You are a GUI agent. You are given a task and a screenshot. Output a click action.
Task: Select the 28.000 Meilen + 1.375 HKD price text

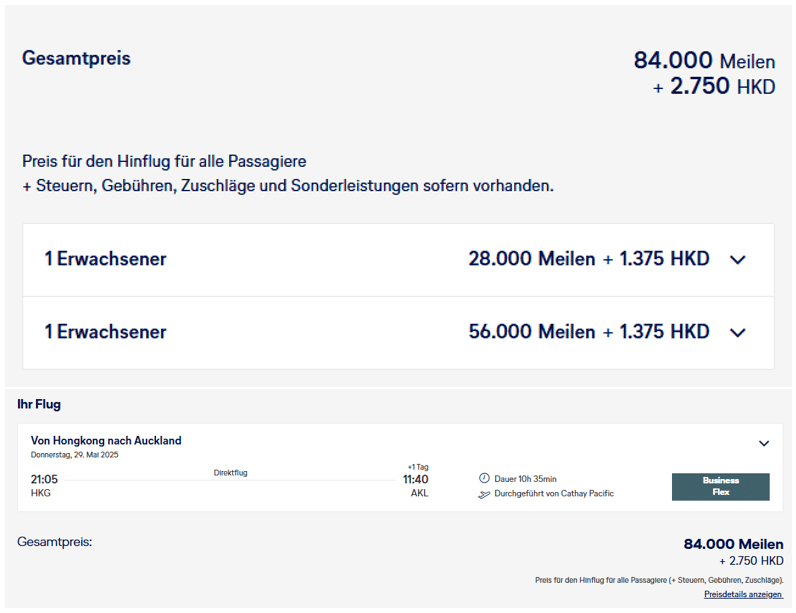pos(588,259)
